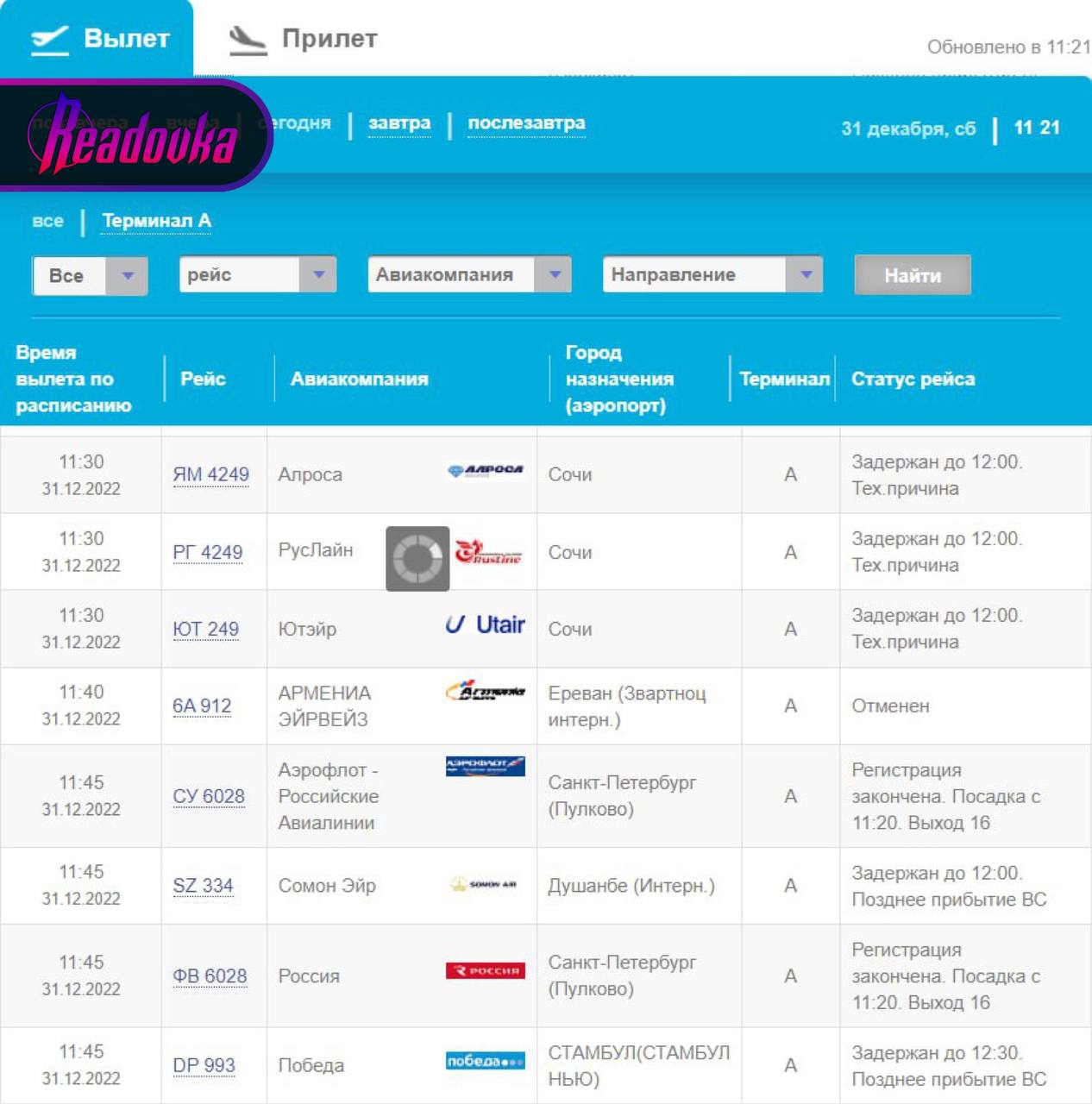Open the рейс dropdown
Screen dimensions: 1092x1104
[257, 275]
